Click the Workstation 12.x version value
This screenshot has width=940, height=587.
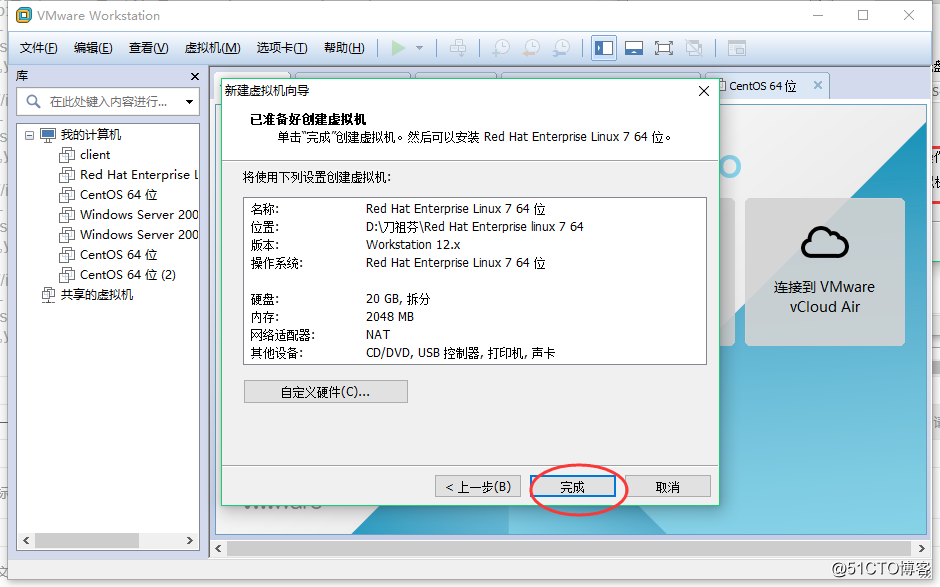[413, 245]
